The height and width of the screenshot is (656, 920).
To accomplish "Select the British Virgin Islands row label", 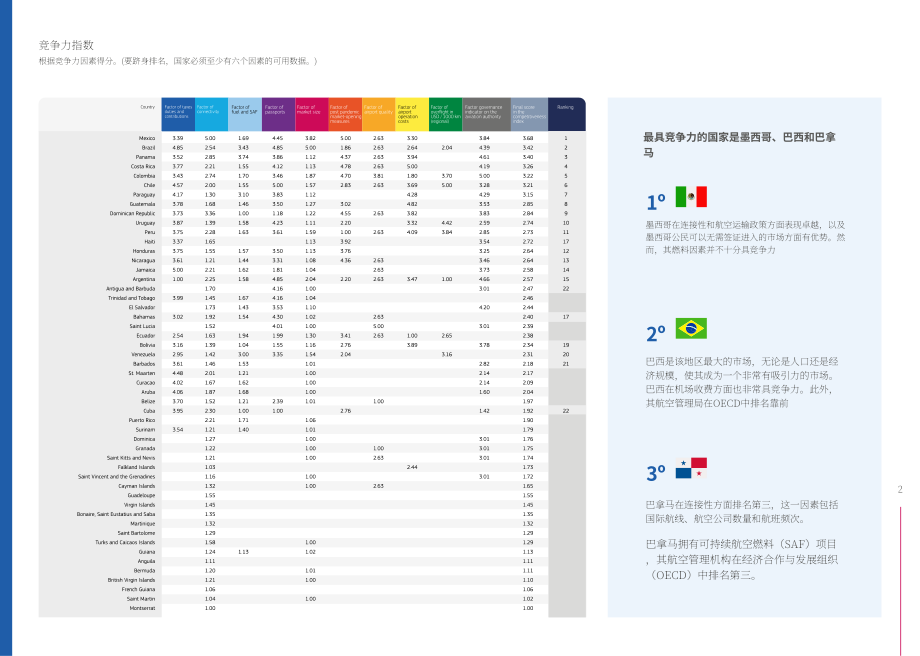I will click(x=131, y=580).
